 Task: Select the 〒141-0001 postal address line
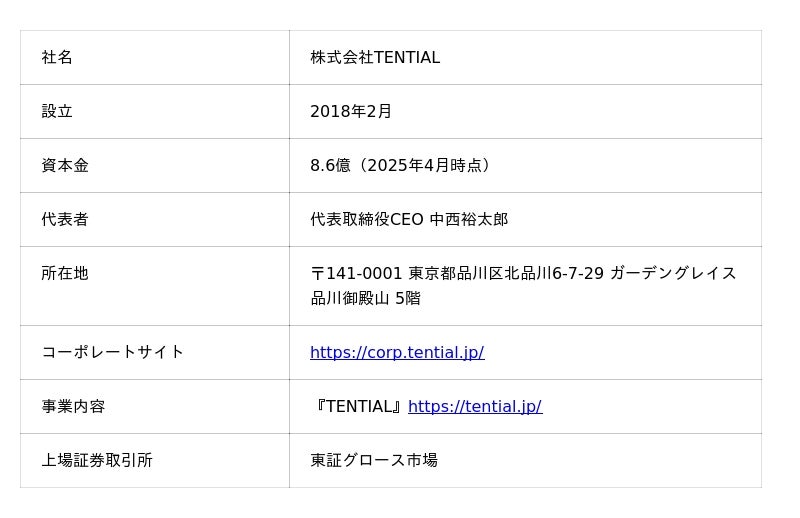(523, 274)
